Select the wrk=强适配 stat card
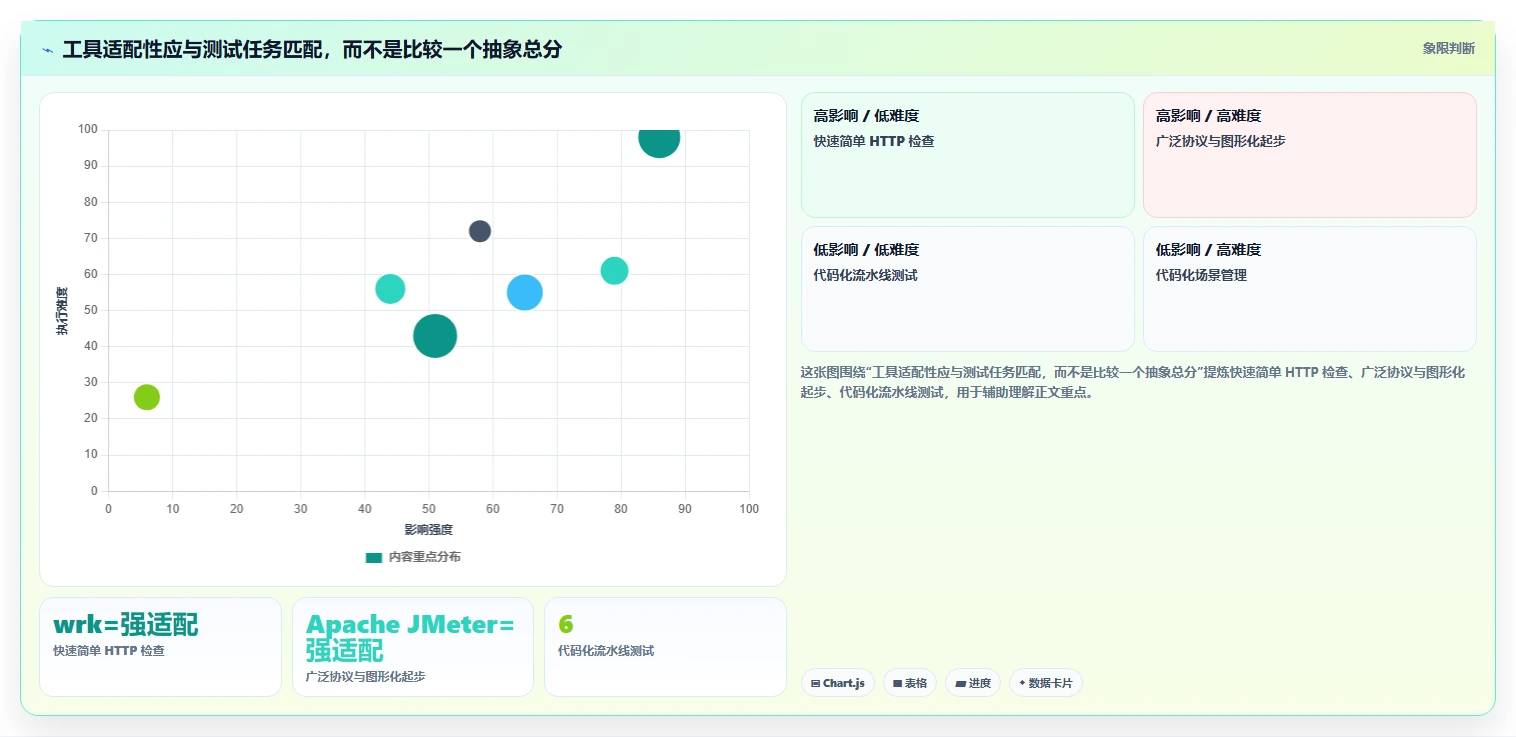Viewport: 1516px width, 737px height. tap(160, 646)
